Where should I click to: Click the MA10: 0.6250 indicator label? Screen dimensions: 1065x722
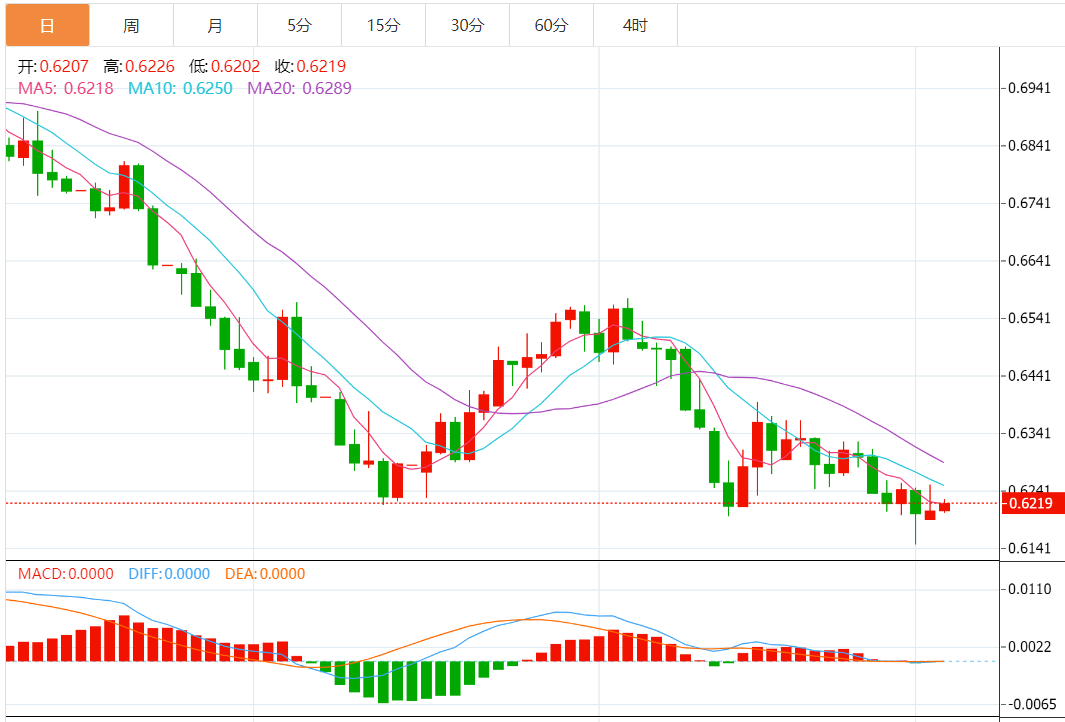[179, 88]
